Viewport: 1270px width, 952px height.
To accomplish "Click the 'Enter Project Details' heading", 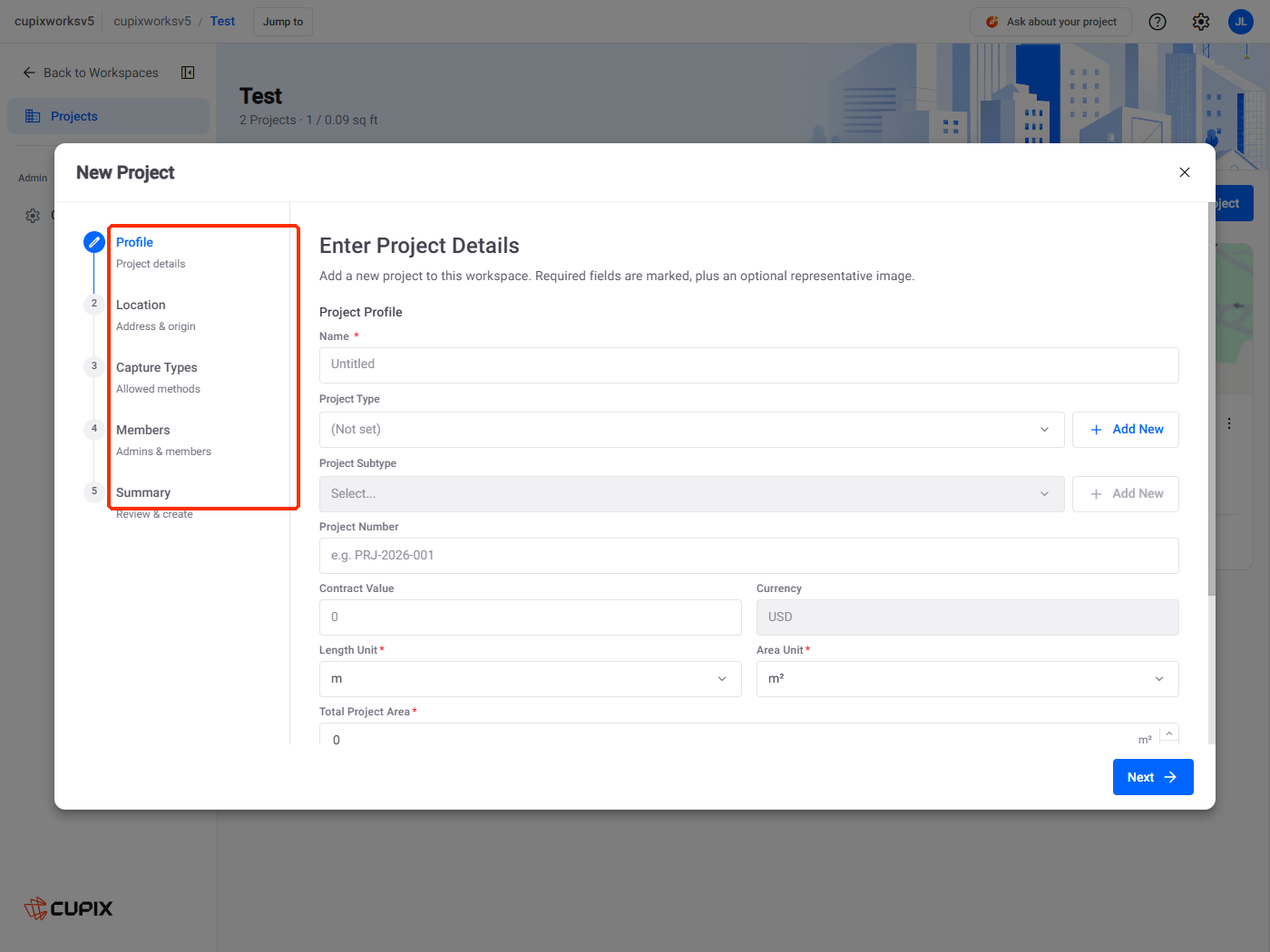I will [x=419, y=246].
